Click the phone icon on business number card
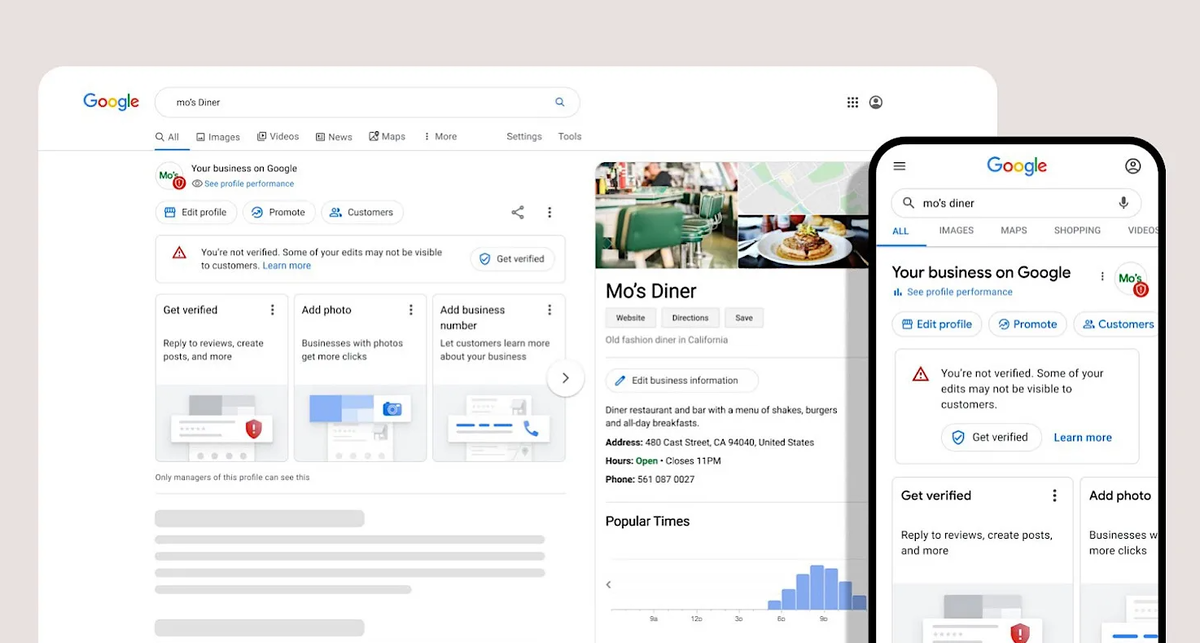Viewport: 1200px width, 643px height. [531, 428]
